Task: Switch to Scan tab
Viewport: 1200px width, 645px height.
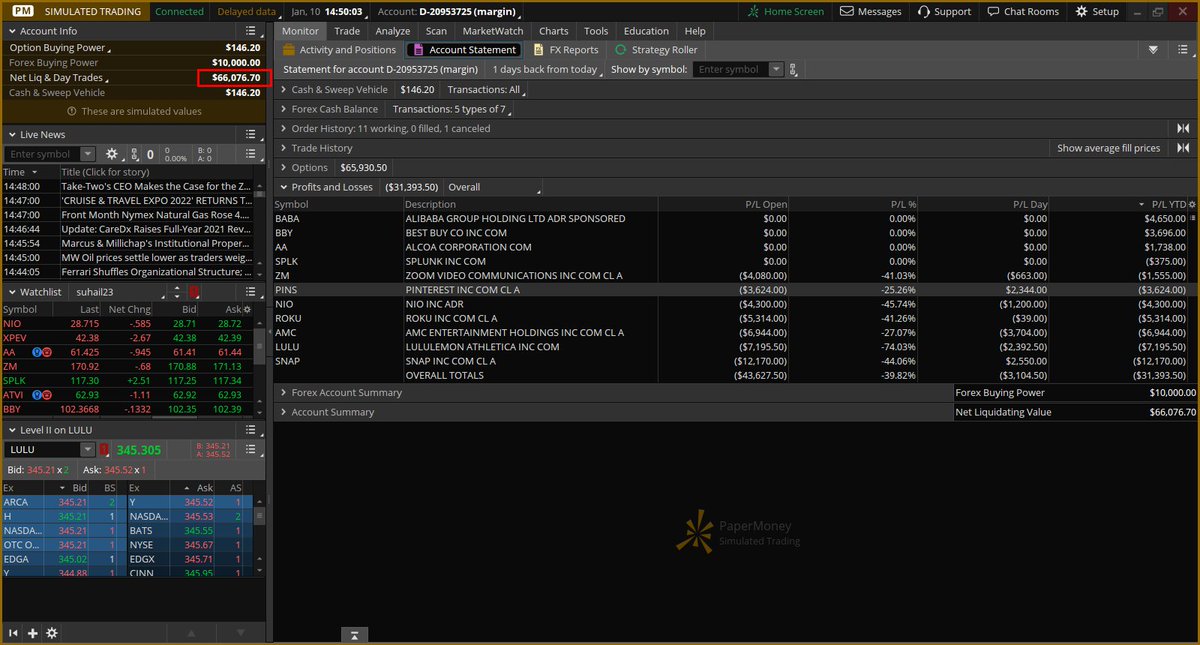Action: [436, 31]
